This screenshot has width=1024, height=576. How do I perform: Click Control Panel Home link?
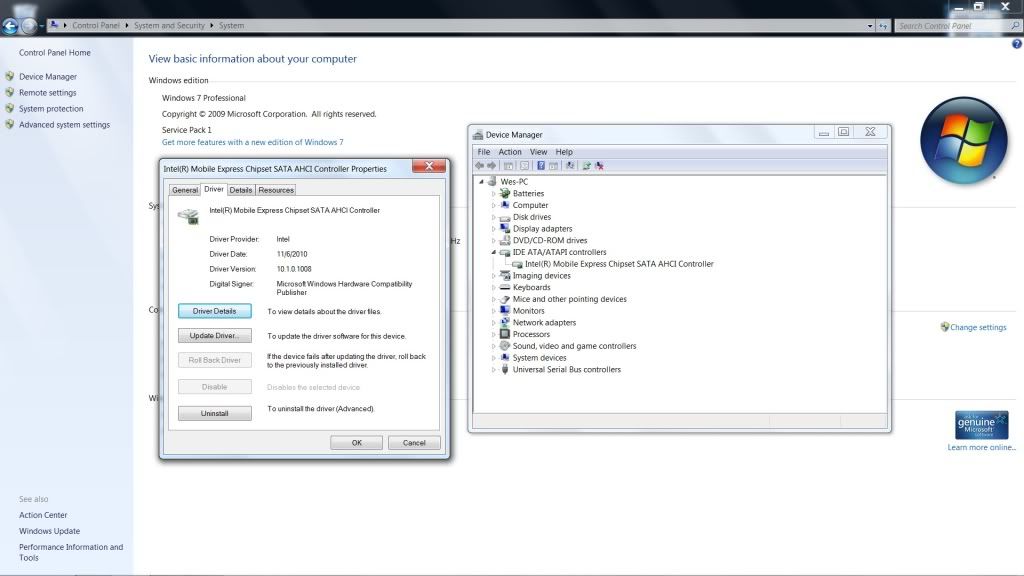(55, 53)
